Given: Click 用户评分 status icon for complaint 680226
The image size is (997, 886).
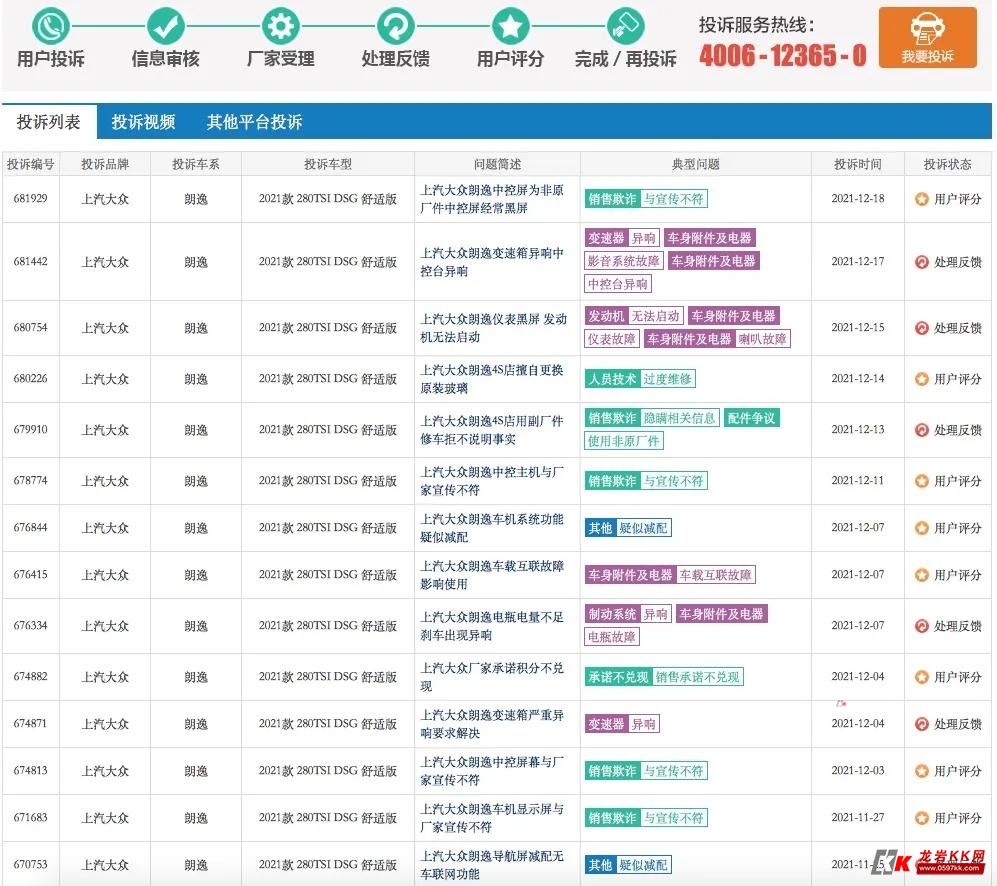Looking at the screenshot, I should click(x=921, y=379).
